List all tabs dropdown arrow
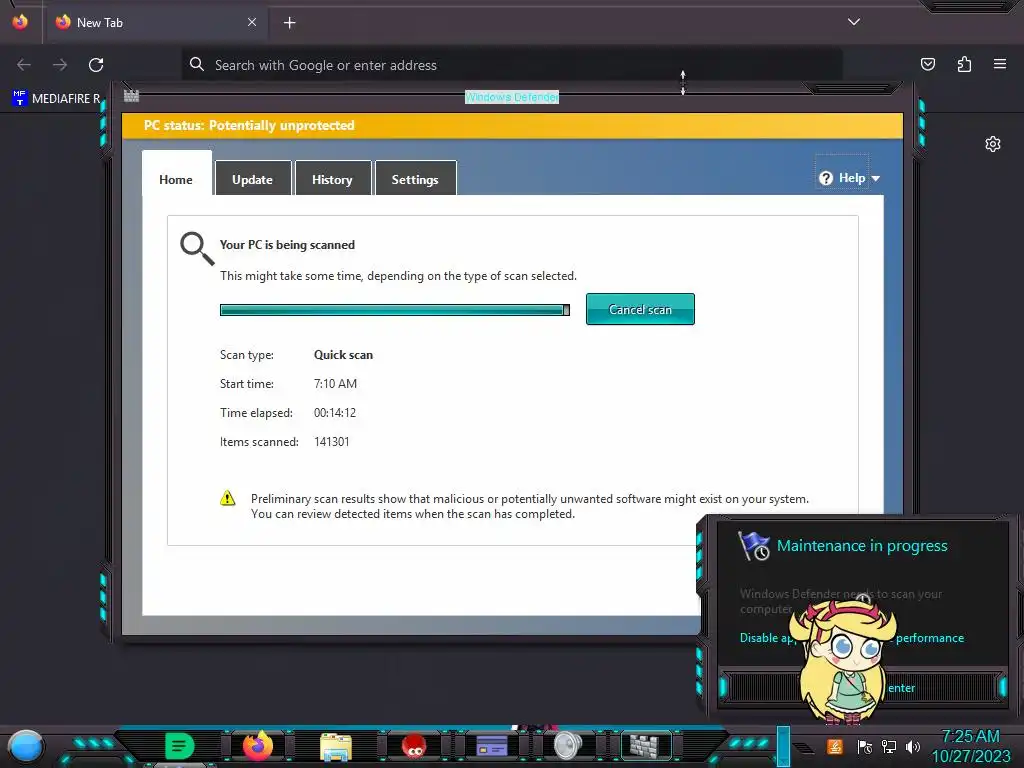This screenshot has width=1024, height=768. (854, 22)
